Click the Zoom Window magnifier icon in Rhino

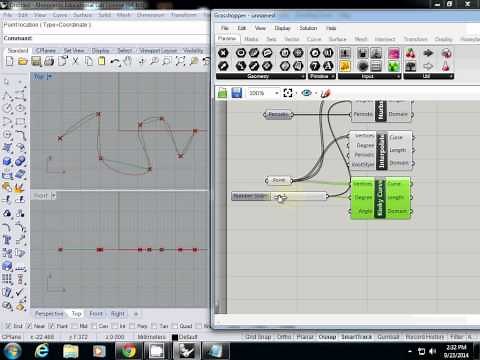[x=167, y=61]
